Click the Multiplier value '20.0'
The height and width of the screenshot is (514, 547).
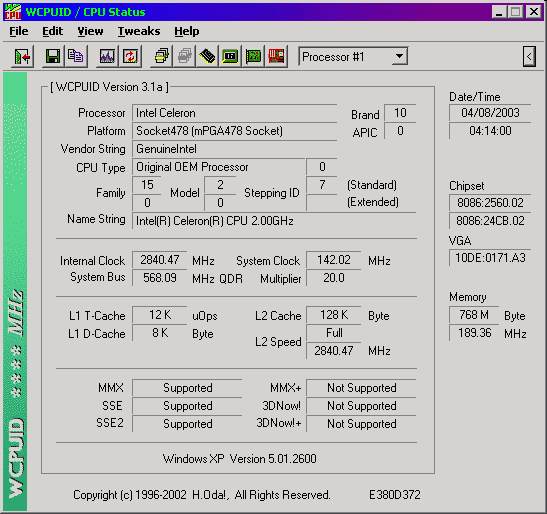coord(334,278)
